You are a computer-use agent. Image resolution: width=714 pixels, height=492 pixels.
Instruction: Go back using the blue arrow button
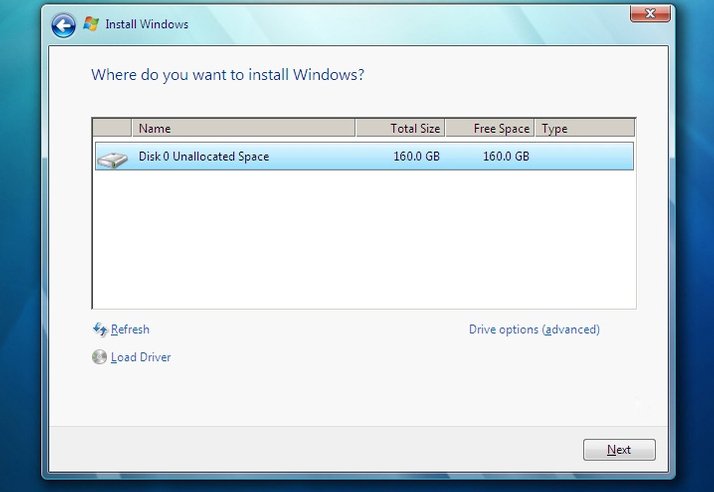tap(63, 25)
